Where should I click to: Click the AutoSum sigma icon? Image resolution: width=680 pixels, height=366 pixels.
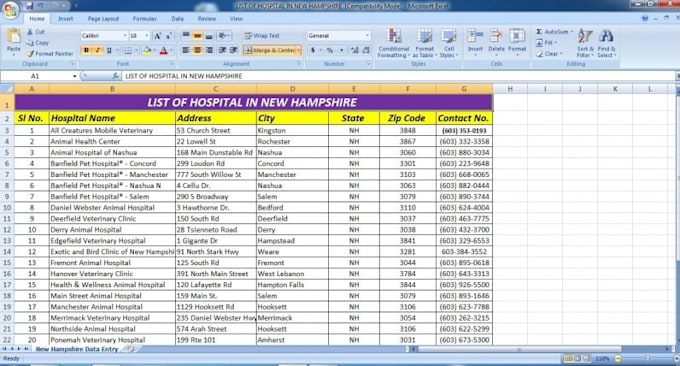pyautogui.click(x=539, y=32)
